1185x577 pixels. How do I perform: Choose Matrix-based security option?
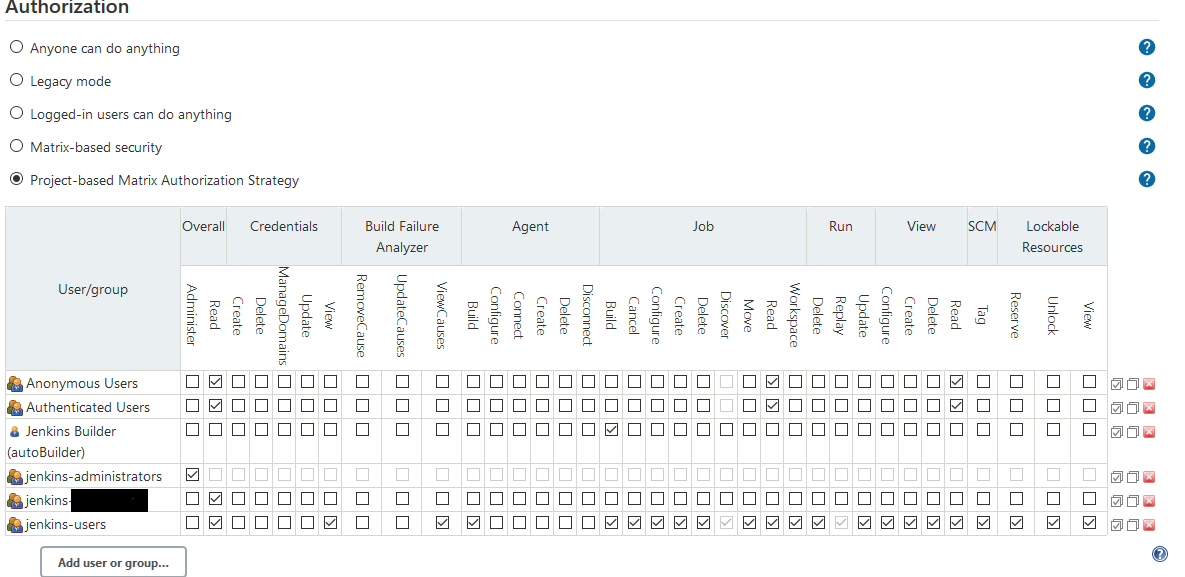(16, 146)
